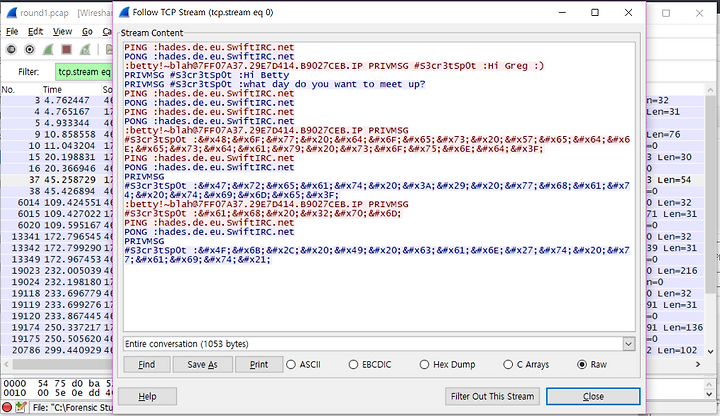Viewport: 720px width, 416px height.
Task: Click the Close button in stream dialog
Action: coord(593,396)
